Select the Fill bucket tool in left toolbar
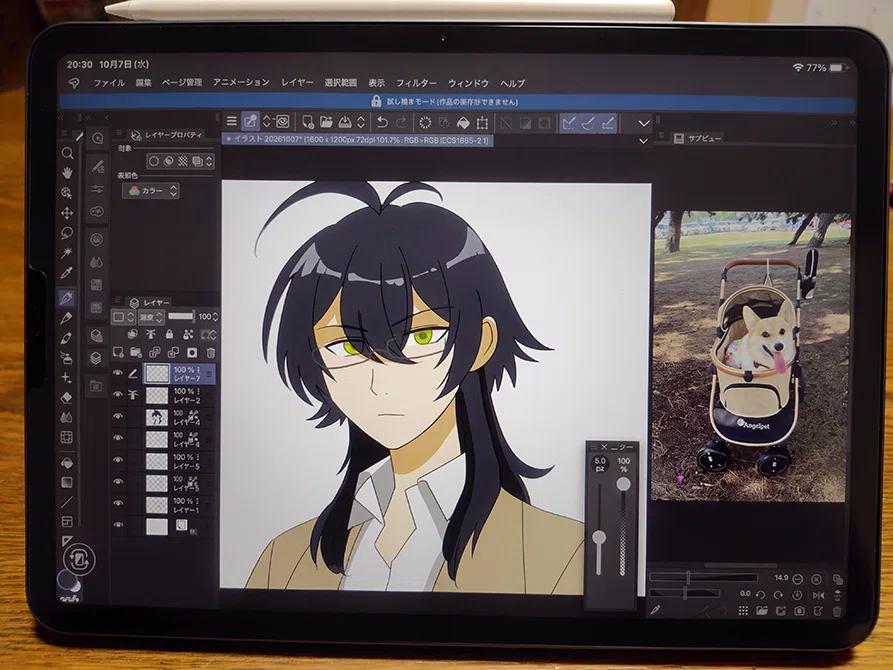The image size is (893, 670). tap(67, 463)
